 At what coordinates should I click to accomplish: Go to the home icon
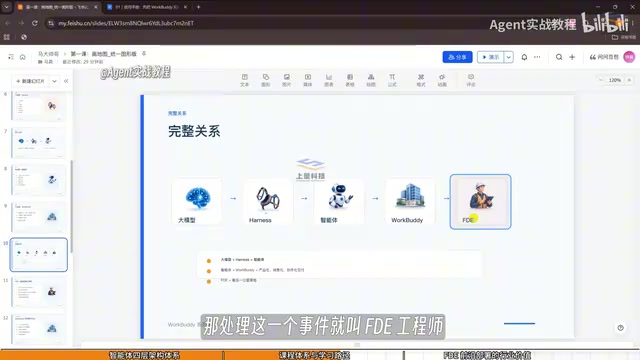pyautogui.click(x=22, y=57)
